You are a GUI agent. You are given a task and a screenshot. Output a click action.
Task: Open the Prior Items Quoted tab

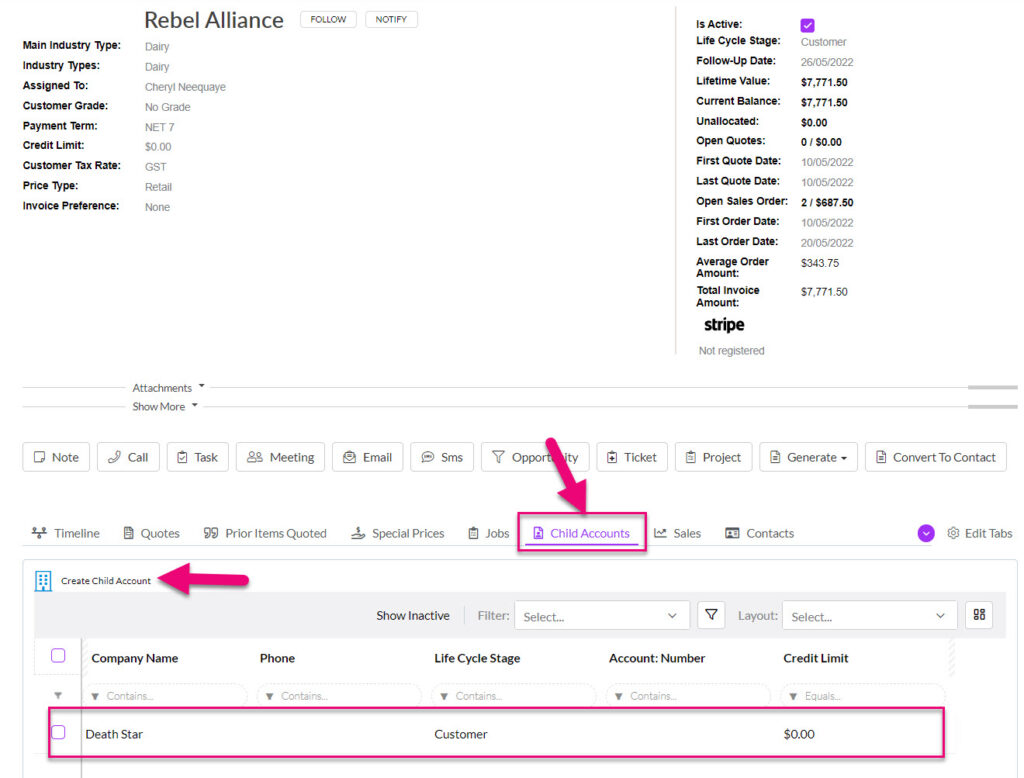pyautogui.click(x=265, y=533)
